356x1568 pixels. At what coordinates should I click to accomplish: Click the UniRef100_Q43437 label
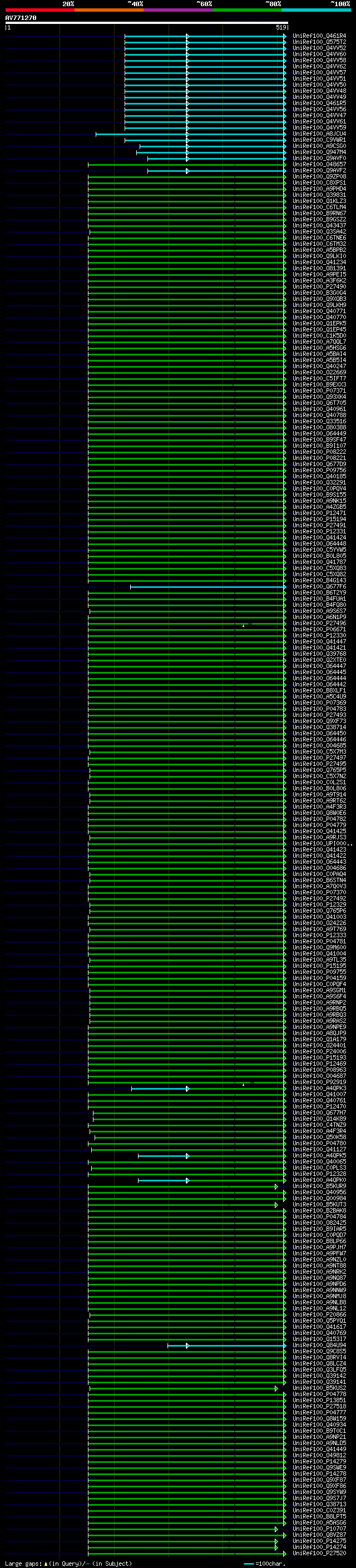(319, 226)
